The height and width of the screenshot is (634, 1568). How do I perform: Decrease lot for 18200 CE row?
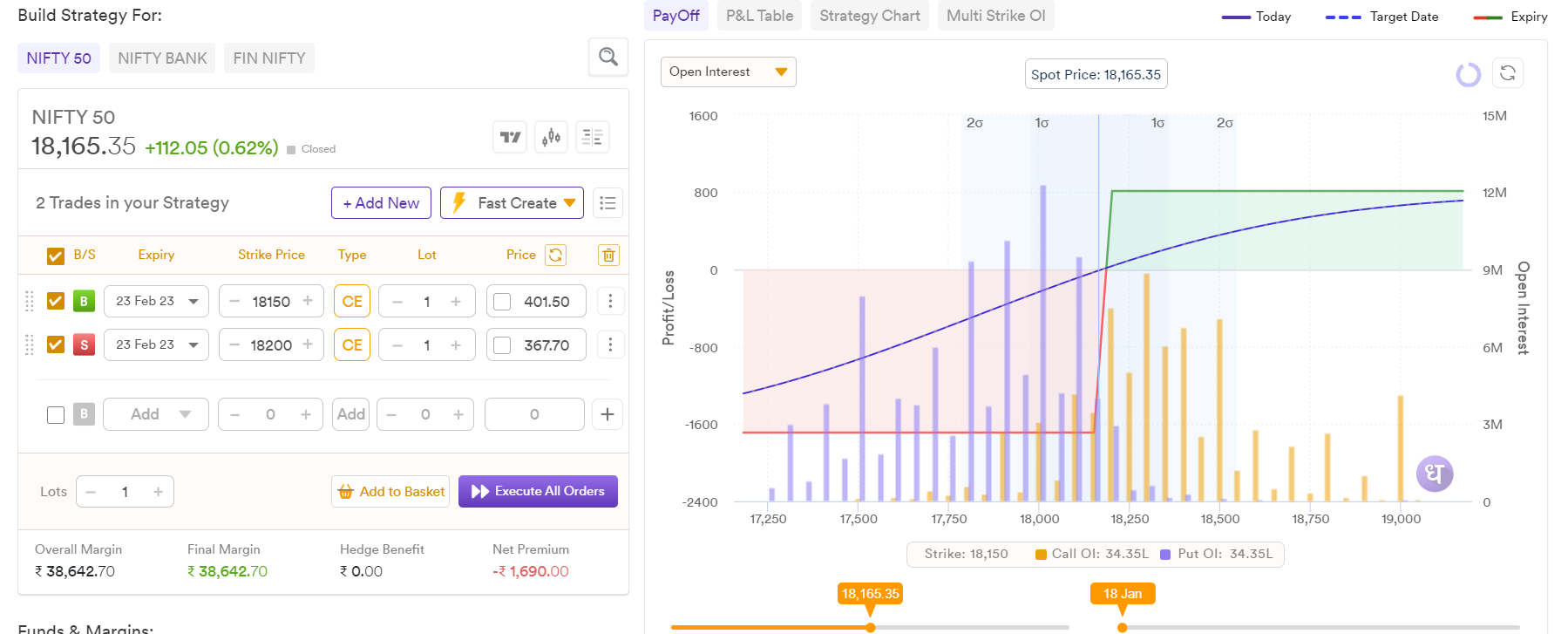397,344
